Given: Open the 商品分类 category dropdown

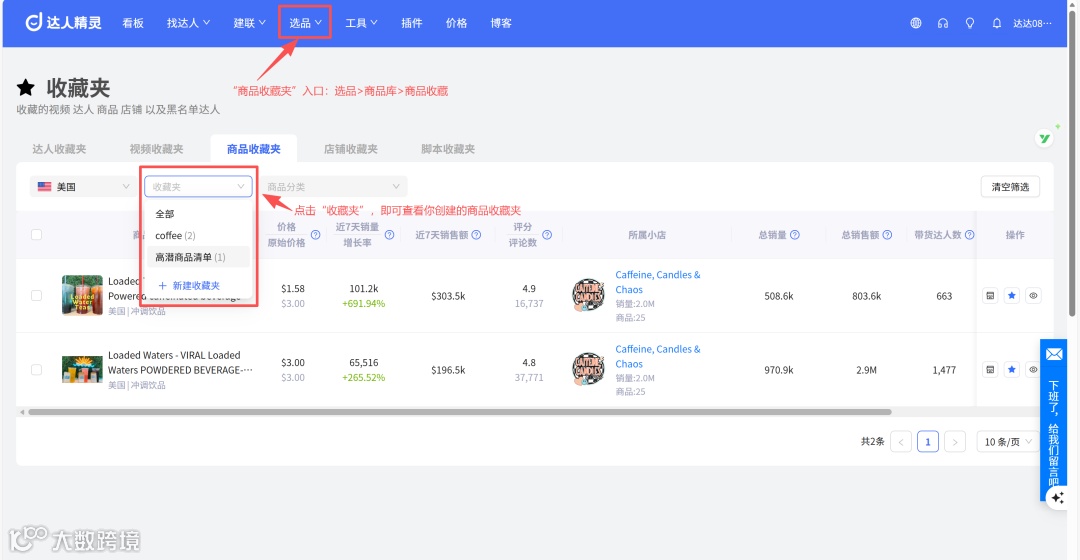Looking at the screenshot, I should [333, 187].
